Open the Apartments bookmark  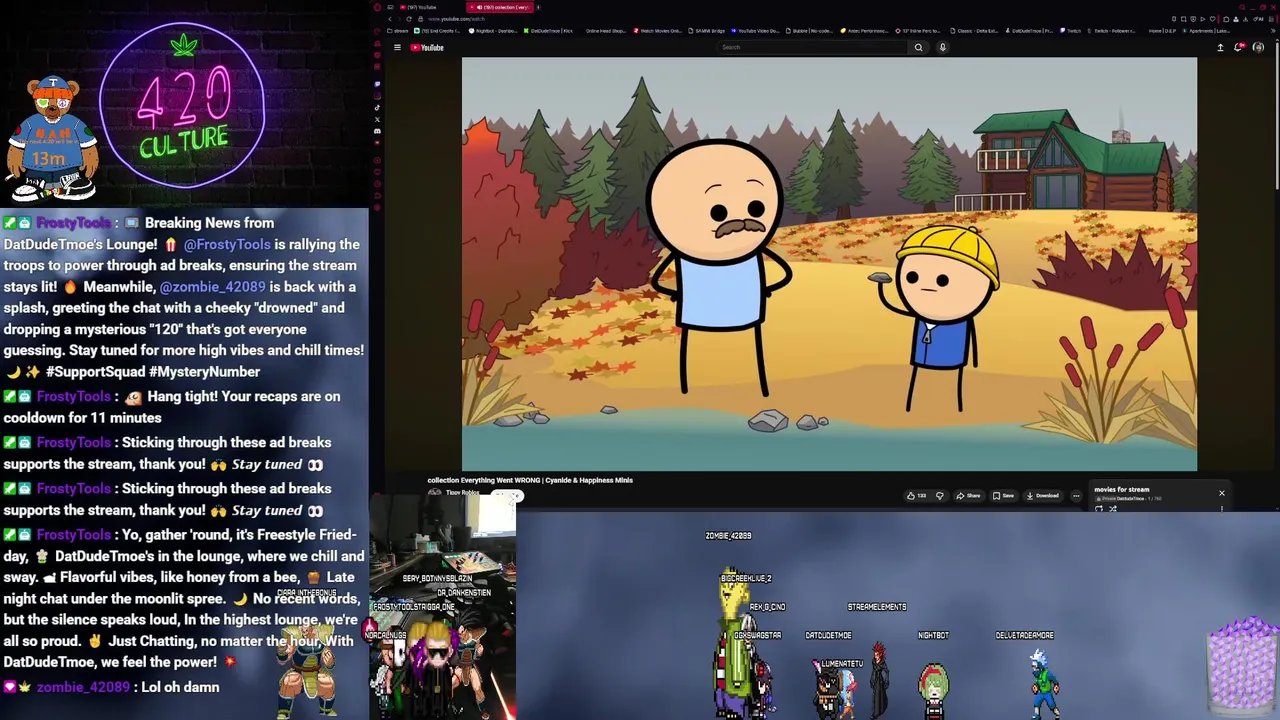pos(1208,31)
